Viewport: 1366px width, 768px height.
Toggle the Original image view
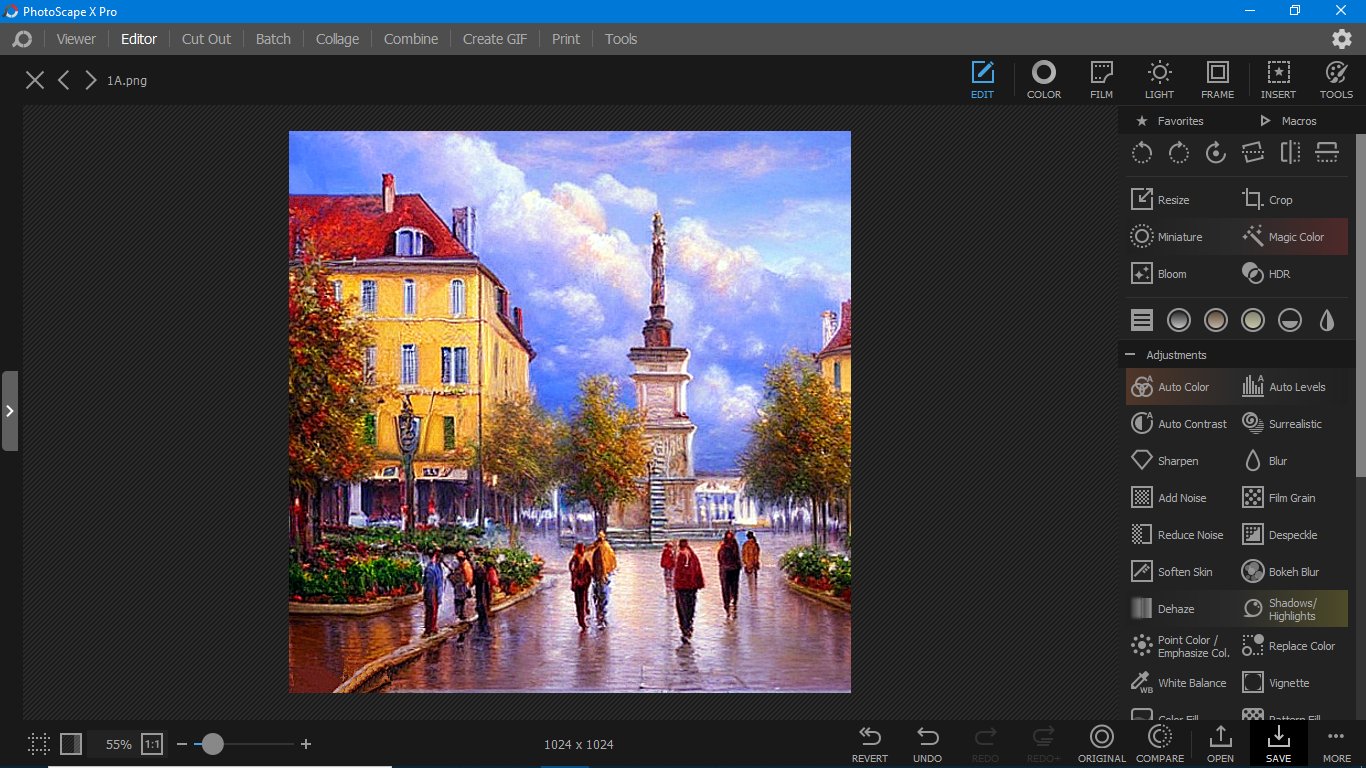(1102, 745)
